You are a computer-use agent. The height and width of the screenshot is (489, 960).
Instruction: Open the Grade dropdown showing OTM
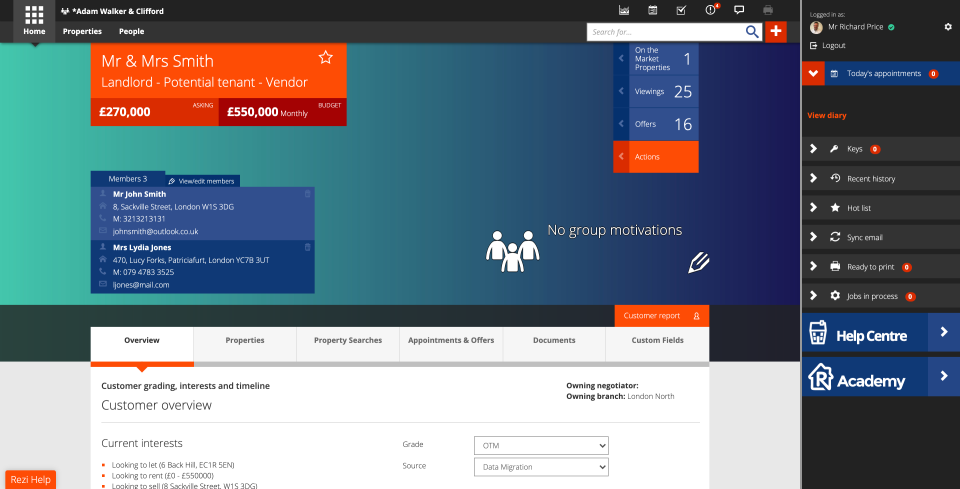tap(541, 446)
